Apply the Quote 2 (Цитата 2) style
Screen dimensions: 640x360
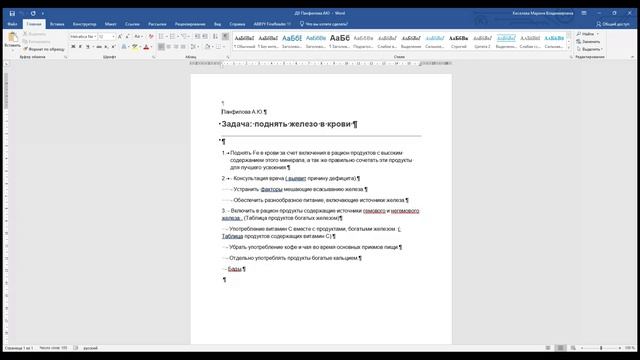[482, 41]
